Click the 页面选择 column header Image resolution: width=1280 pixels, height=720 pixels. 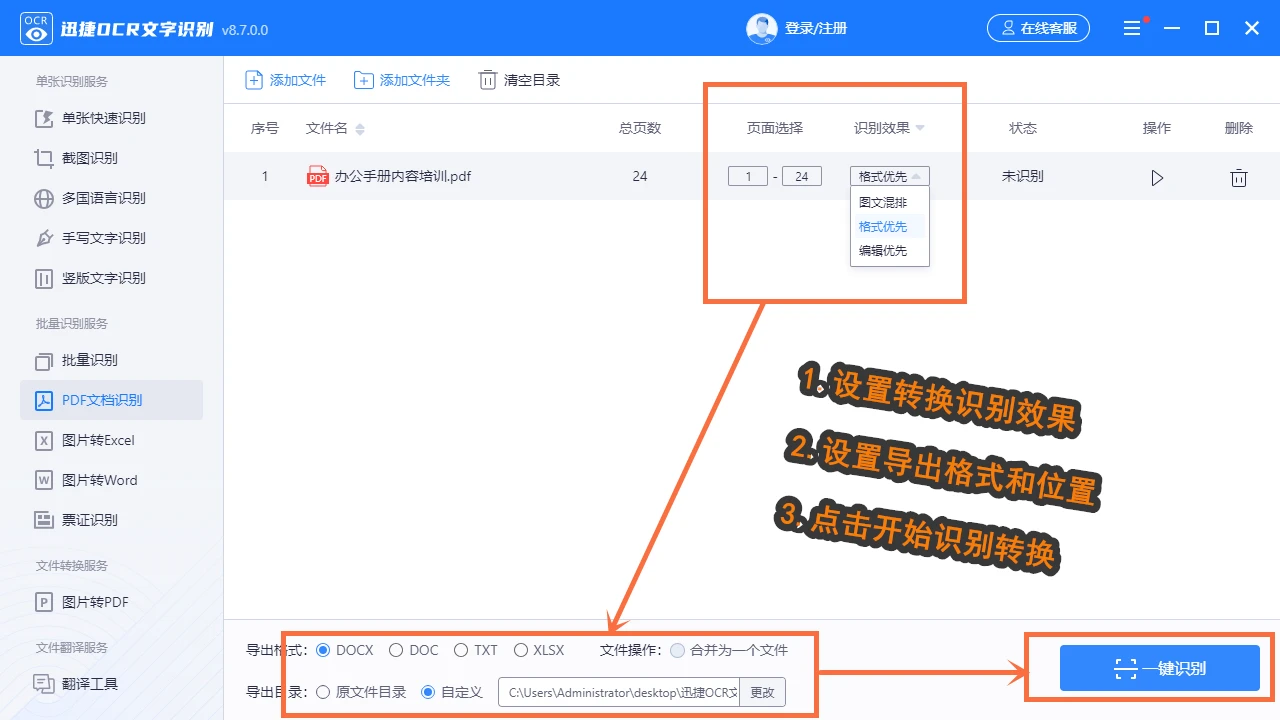click(775, 128)
